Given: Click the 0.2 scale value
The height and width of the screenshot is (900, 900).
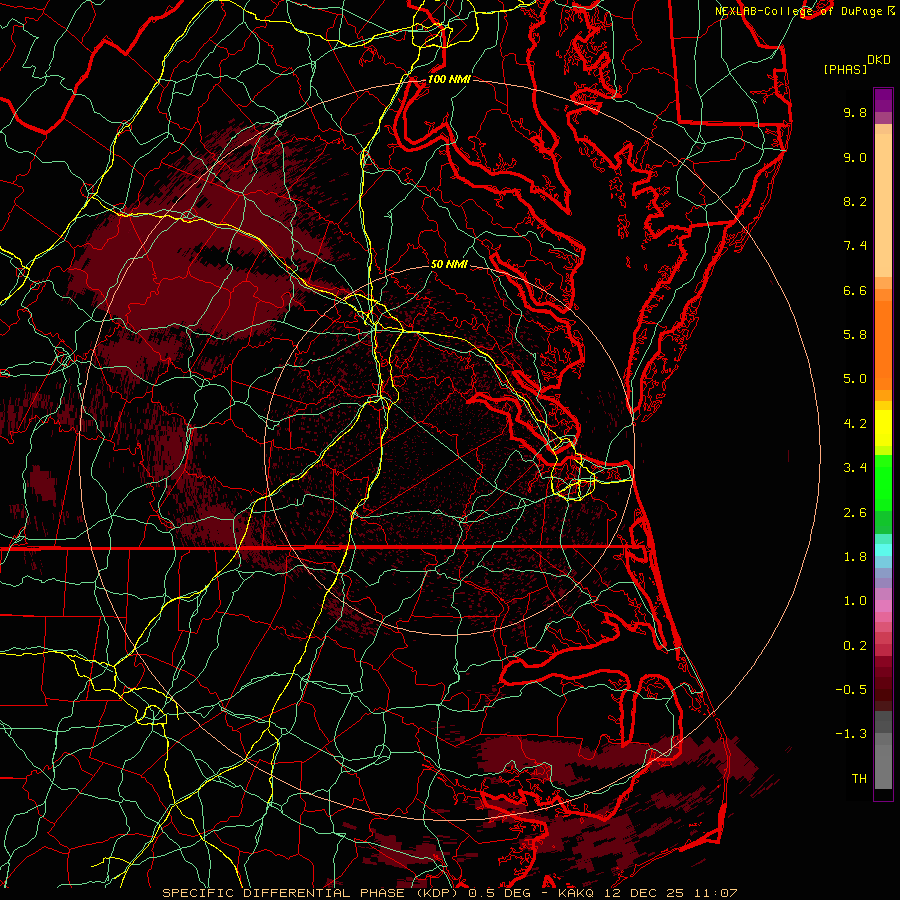Looking at the screenshot, I should (855, 646).
